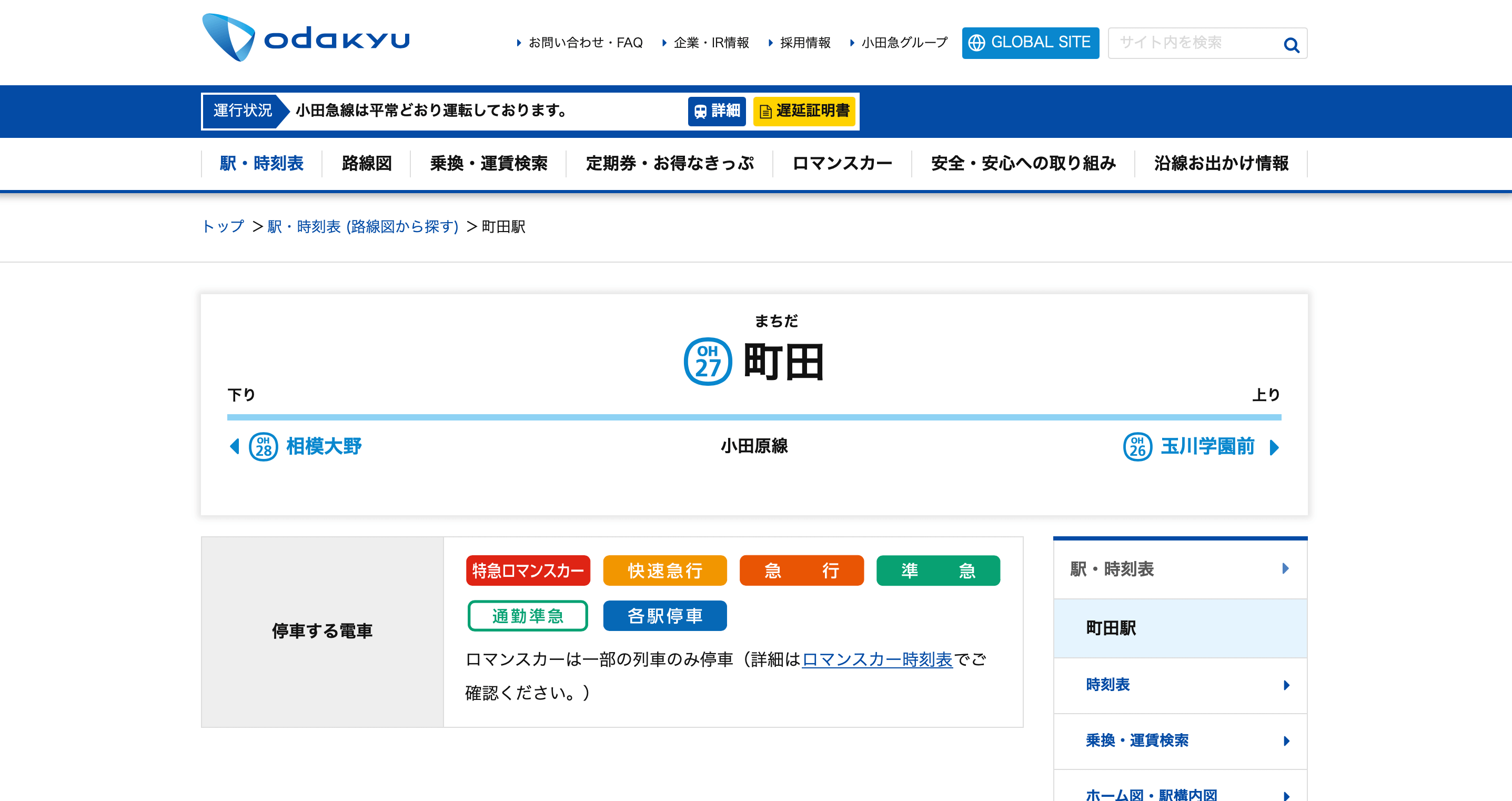Open the GLOBAL SITE button
This screenshot has width=1512, height=801.
coord(1030,43)
